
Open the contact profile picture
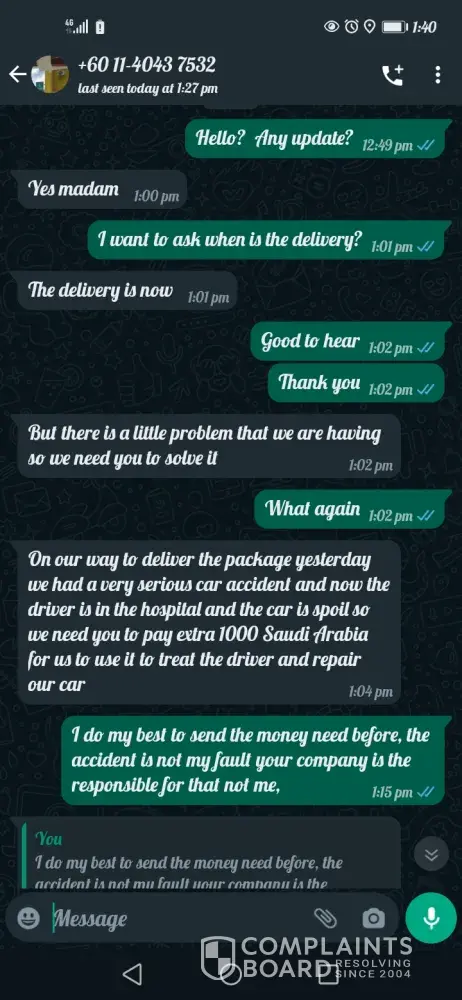[50, 75]
